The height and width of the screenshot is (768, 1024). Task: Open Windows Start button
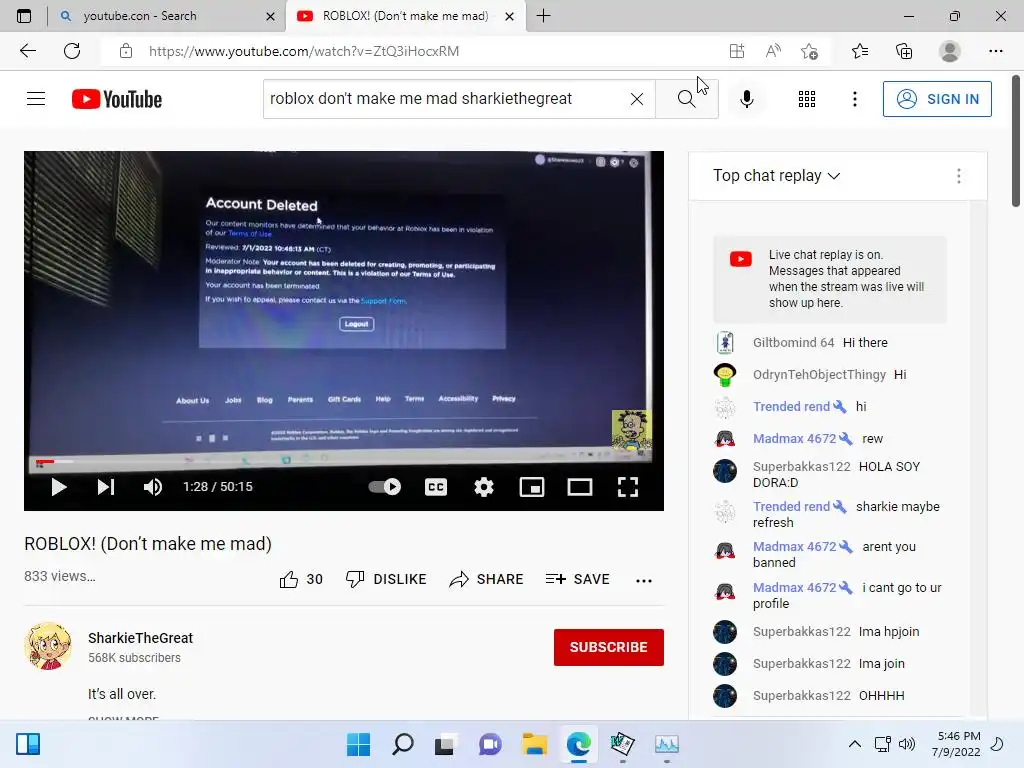pyautogui.click(x=358, y=744)
